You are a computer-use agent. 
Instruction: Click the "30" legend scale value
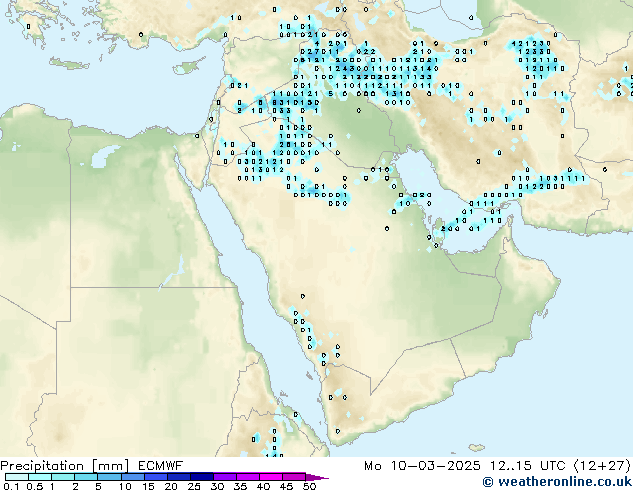click(x=217, y=486)
